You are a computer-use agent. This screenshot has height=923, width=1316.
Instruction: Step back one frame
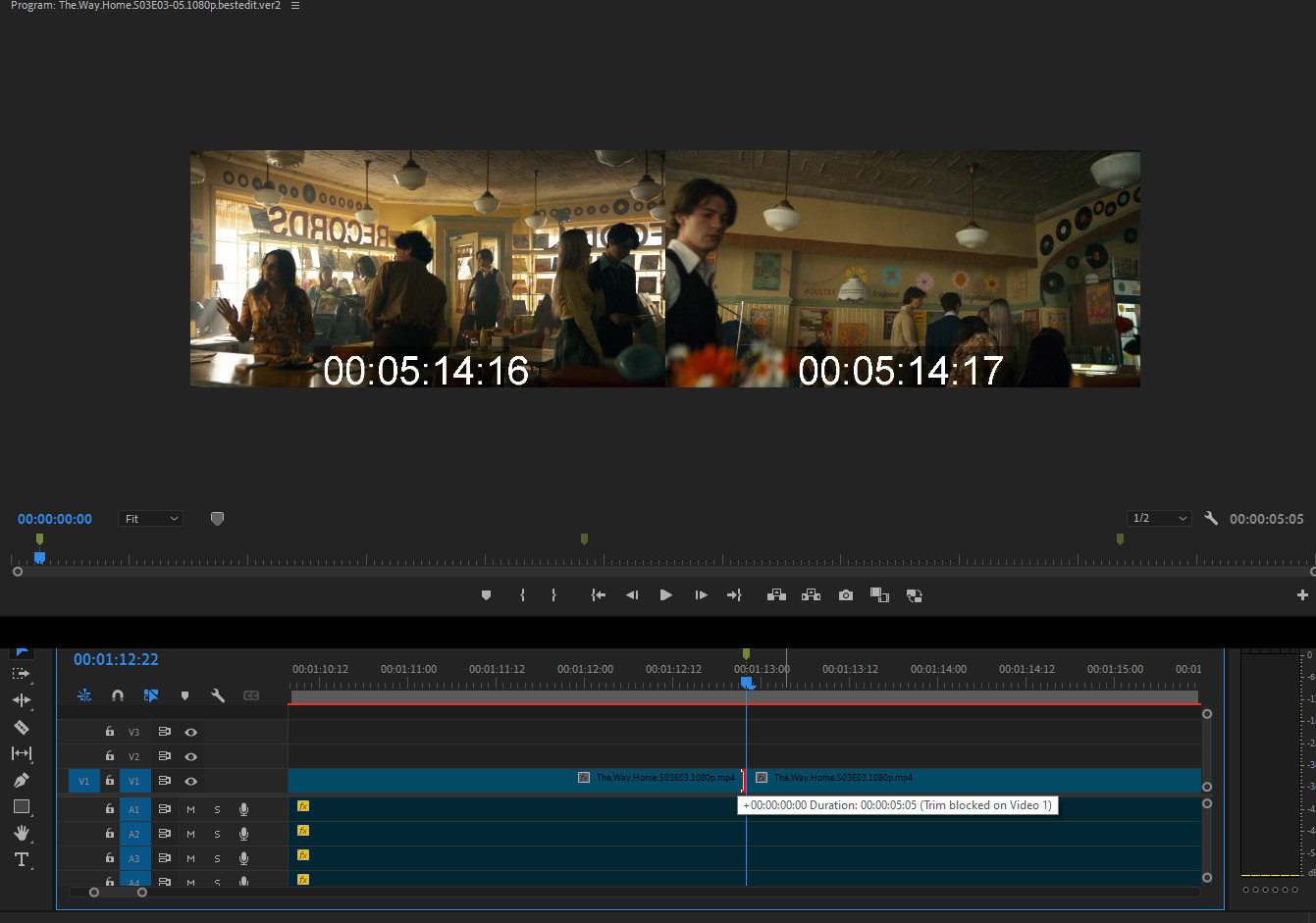pos(632,595)
